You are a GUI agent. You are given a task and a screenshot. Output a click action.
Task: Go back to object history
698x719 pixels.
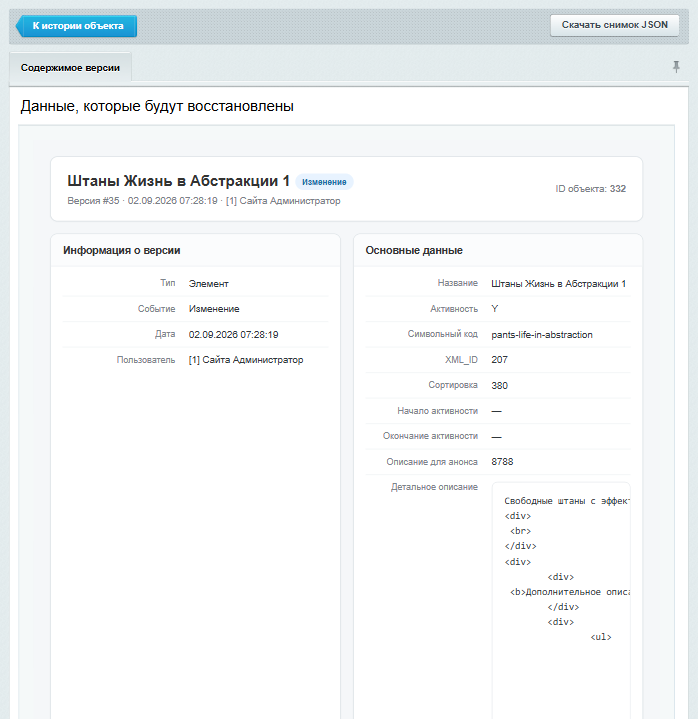[x=77, y=26]
